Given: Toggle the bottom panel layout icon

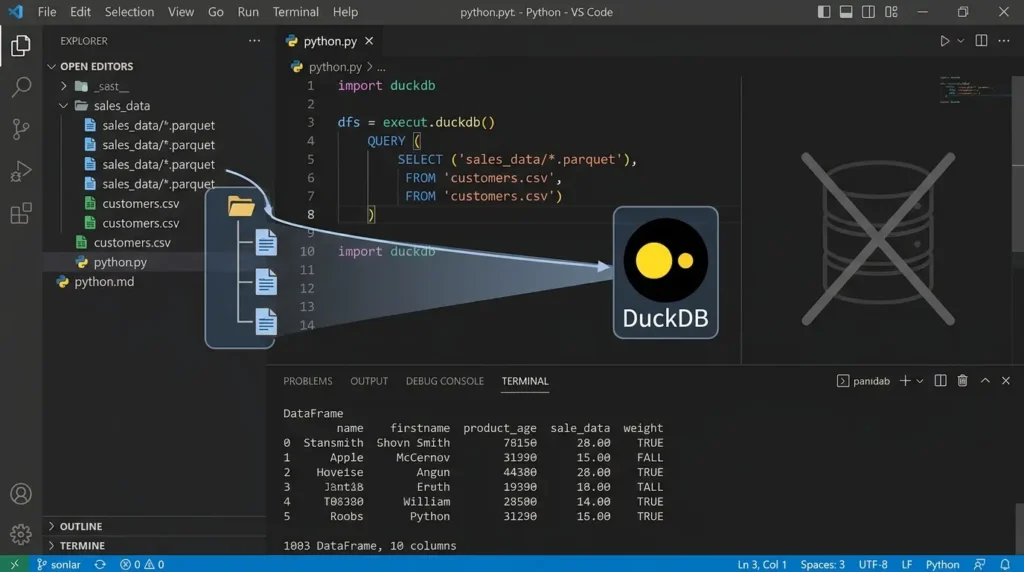Looking at the screenshot, I should pos(846,12).
